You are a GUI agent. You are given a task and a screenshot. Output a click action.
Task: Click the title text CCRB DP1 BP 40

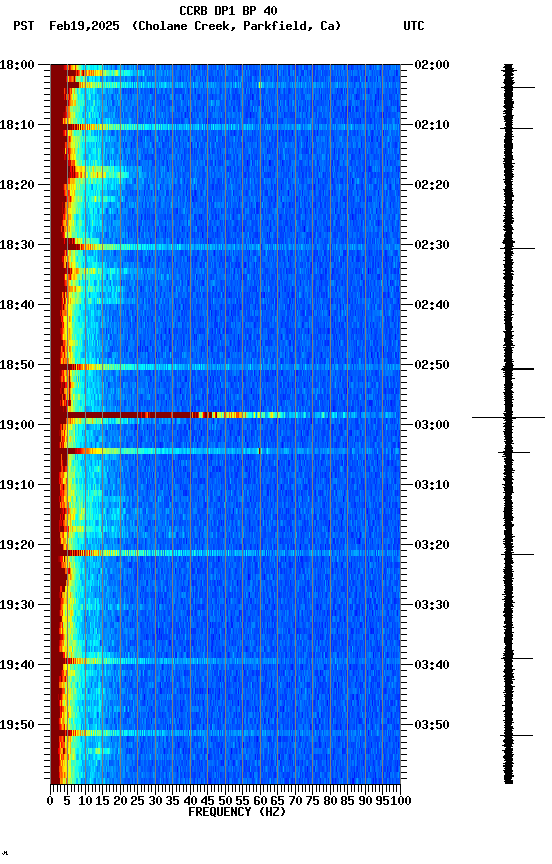[x=228, y=10]
